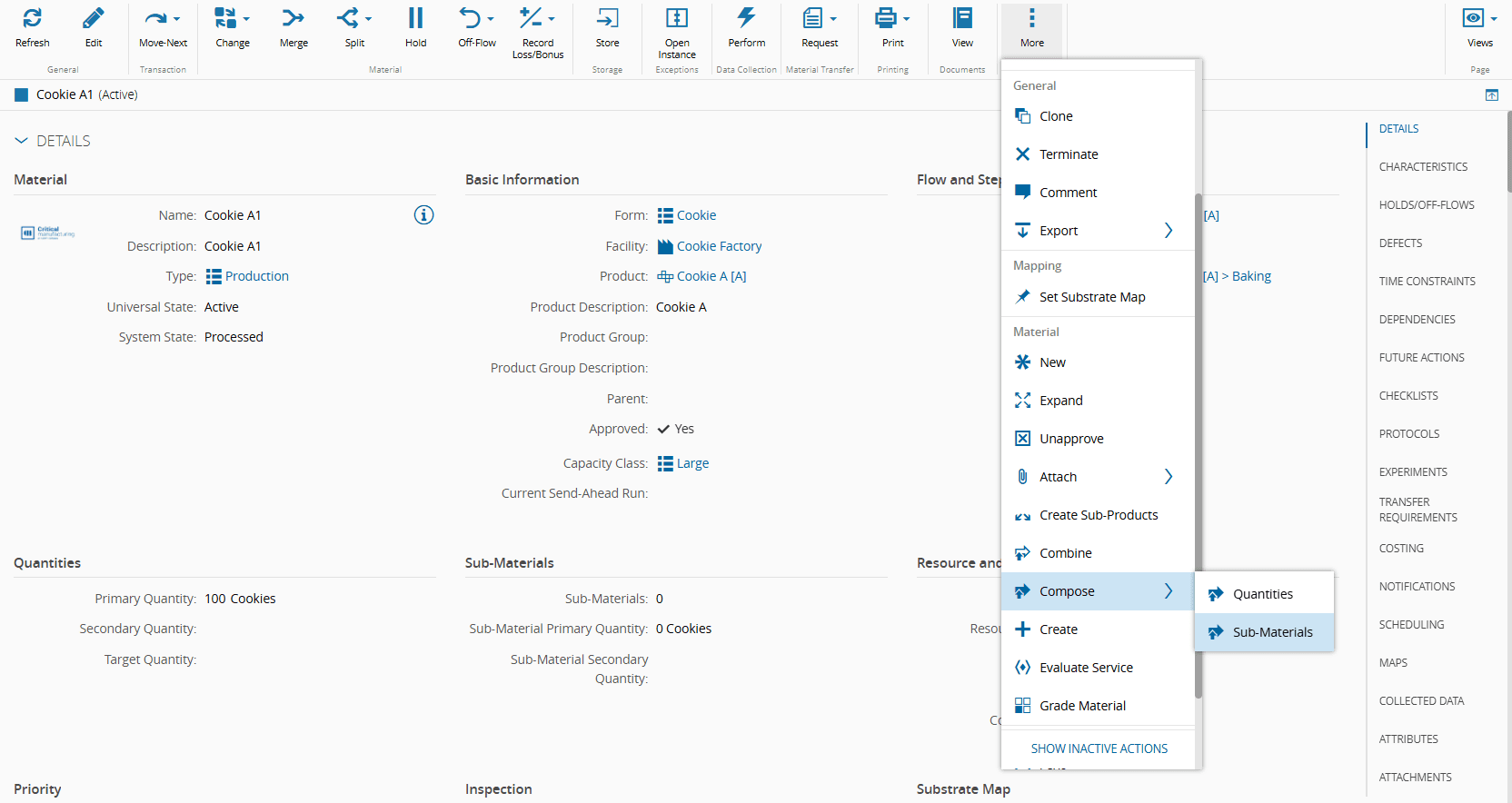
Task: Open the Split dropdown arrow
Action: coord(368,19)
